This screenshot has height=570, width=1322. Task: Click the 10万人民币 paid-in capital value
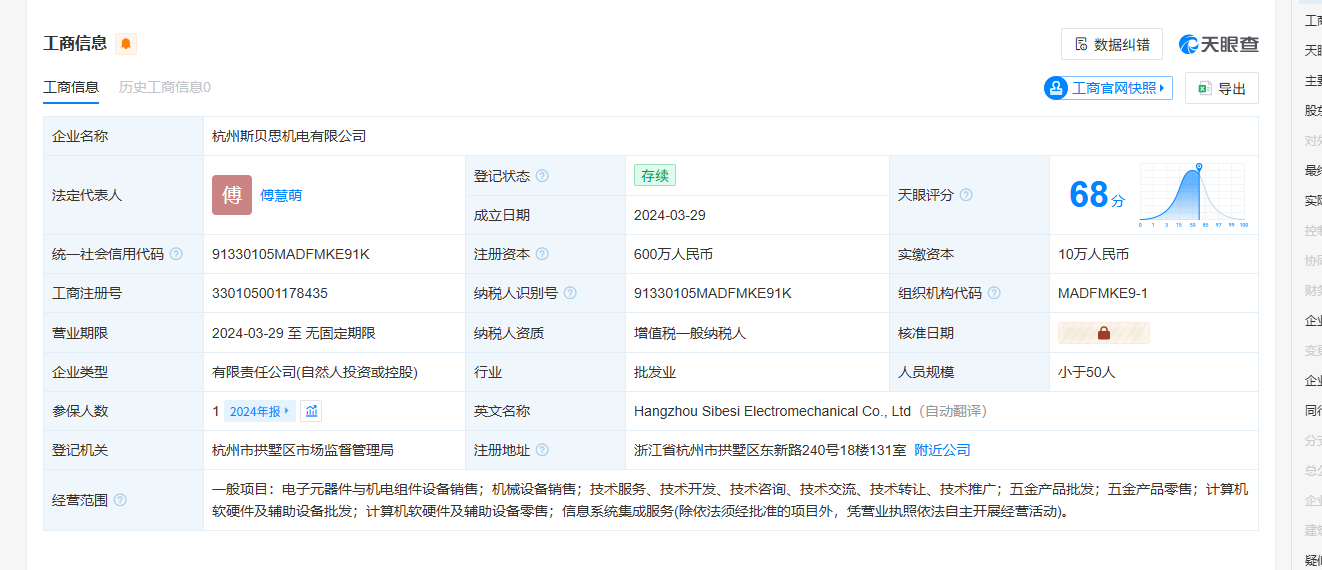click(x=1093, y=254)
